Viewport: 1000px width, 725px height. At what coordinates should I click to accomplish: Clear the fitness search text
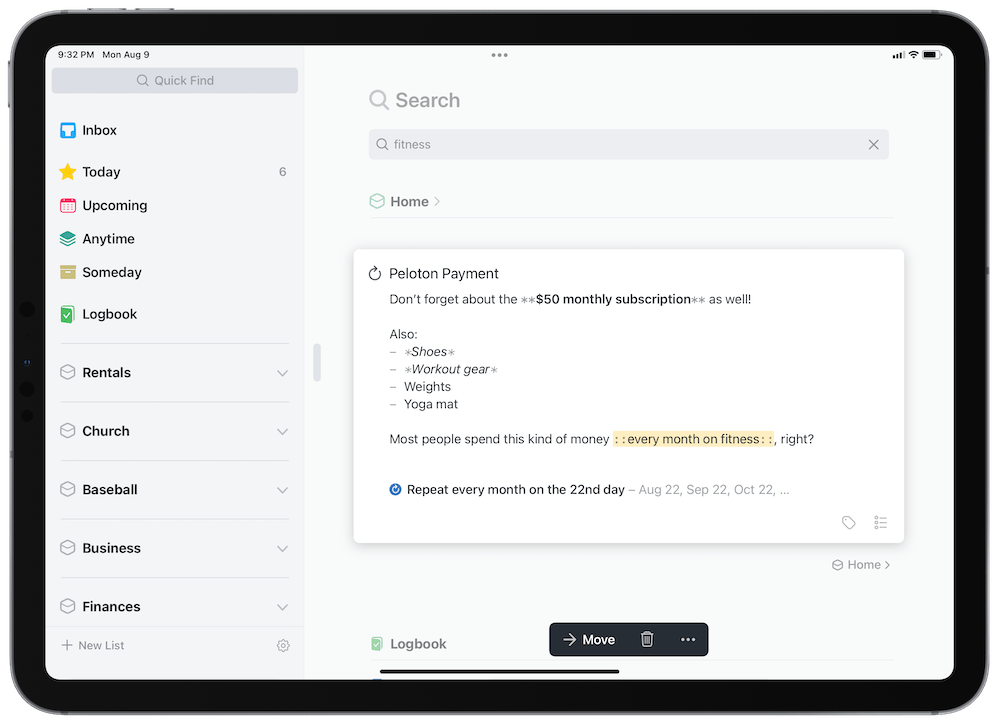point(874,145)
